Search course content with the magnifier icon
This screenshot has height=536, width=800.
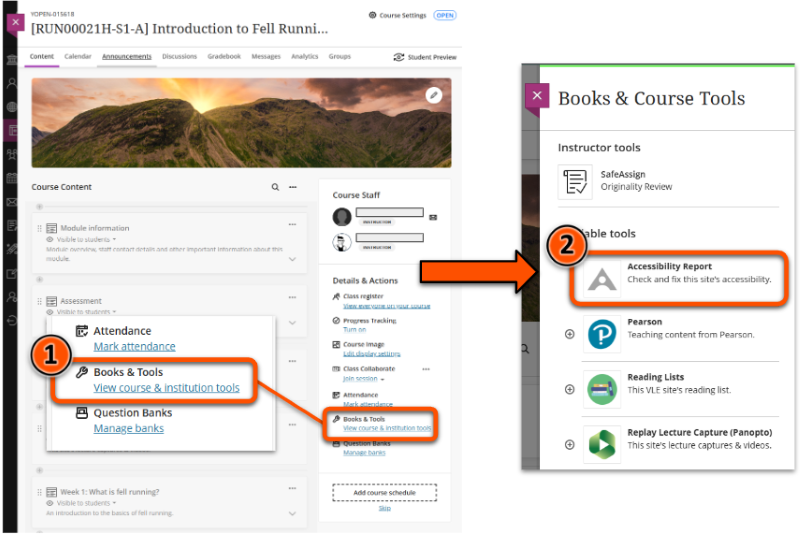[276, 187]
